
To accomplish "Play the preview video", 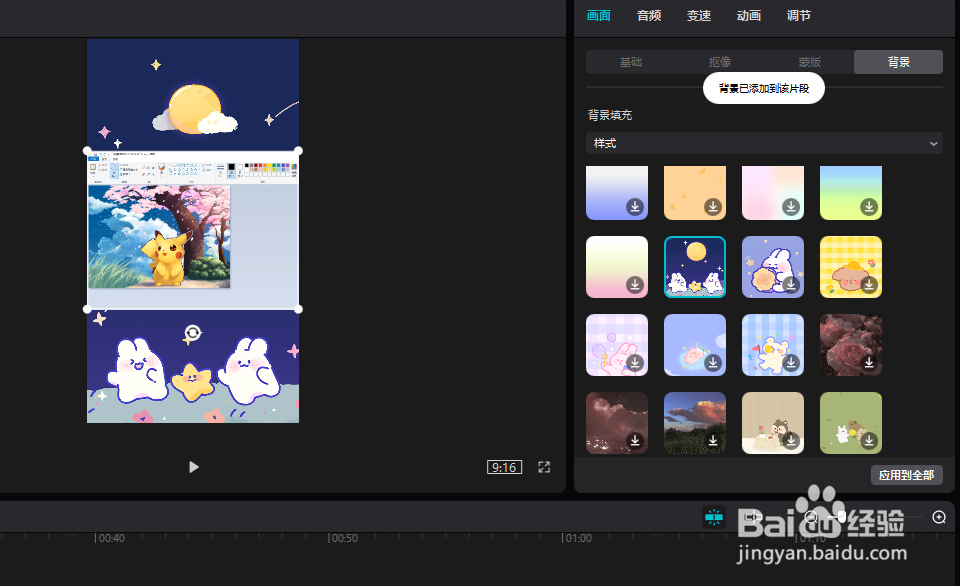I will click(193, 467).
